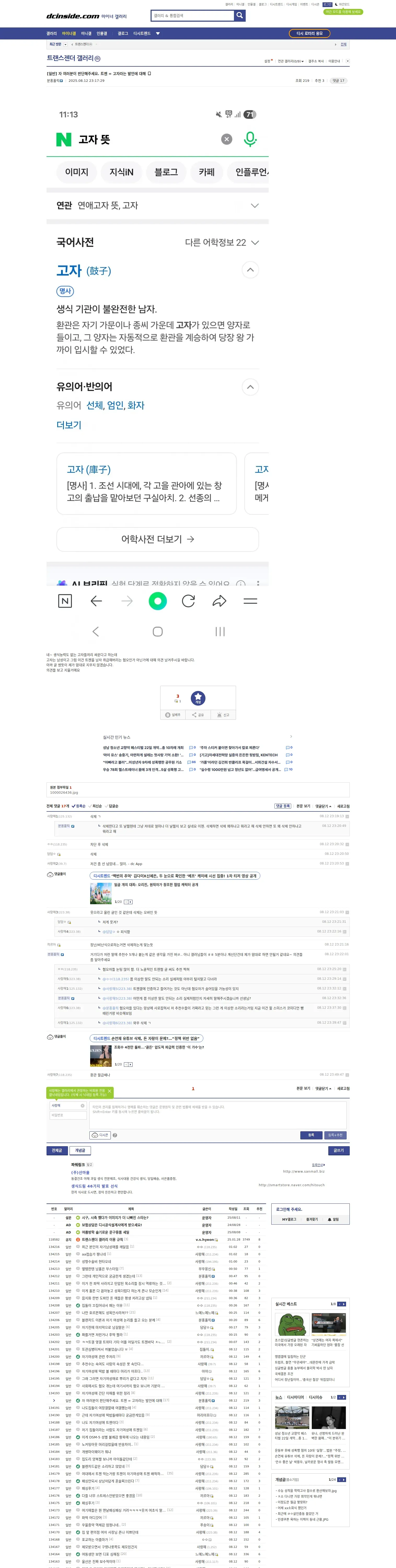Click the 등록+추천 button
The image size is (396, 1568).
[336, 1135]
